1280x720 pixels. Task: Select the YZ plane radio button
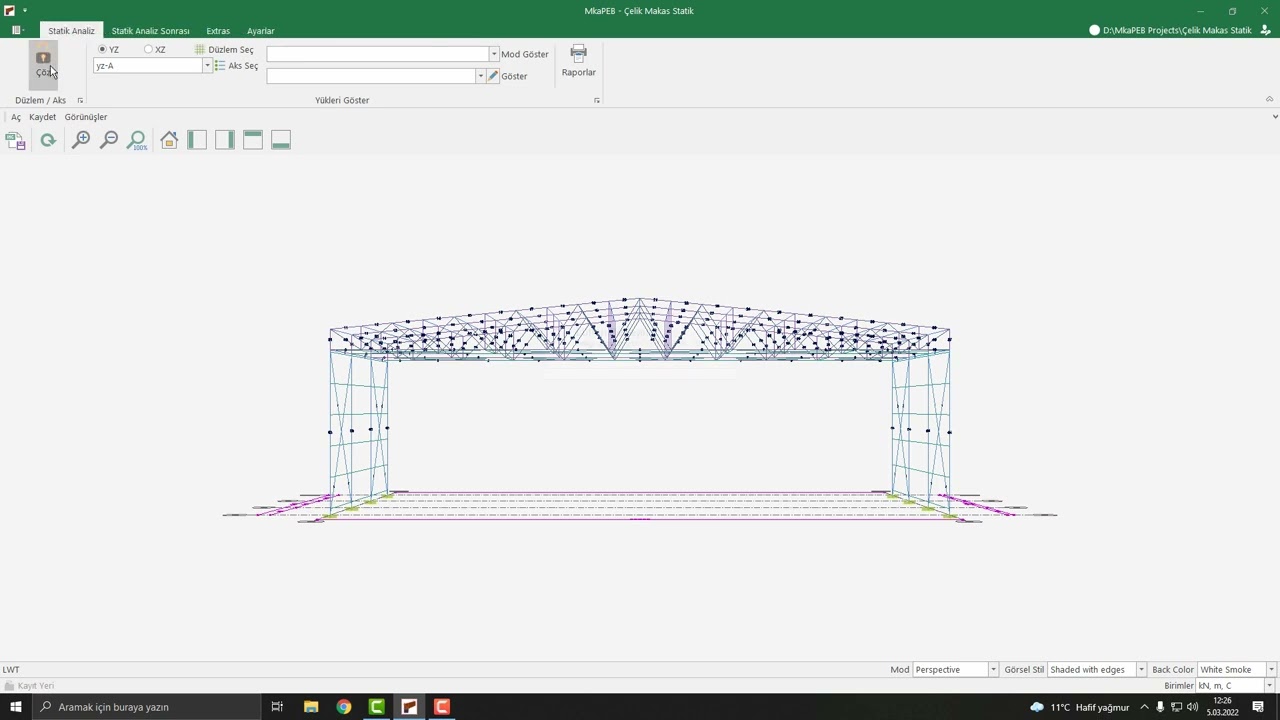102,49
